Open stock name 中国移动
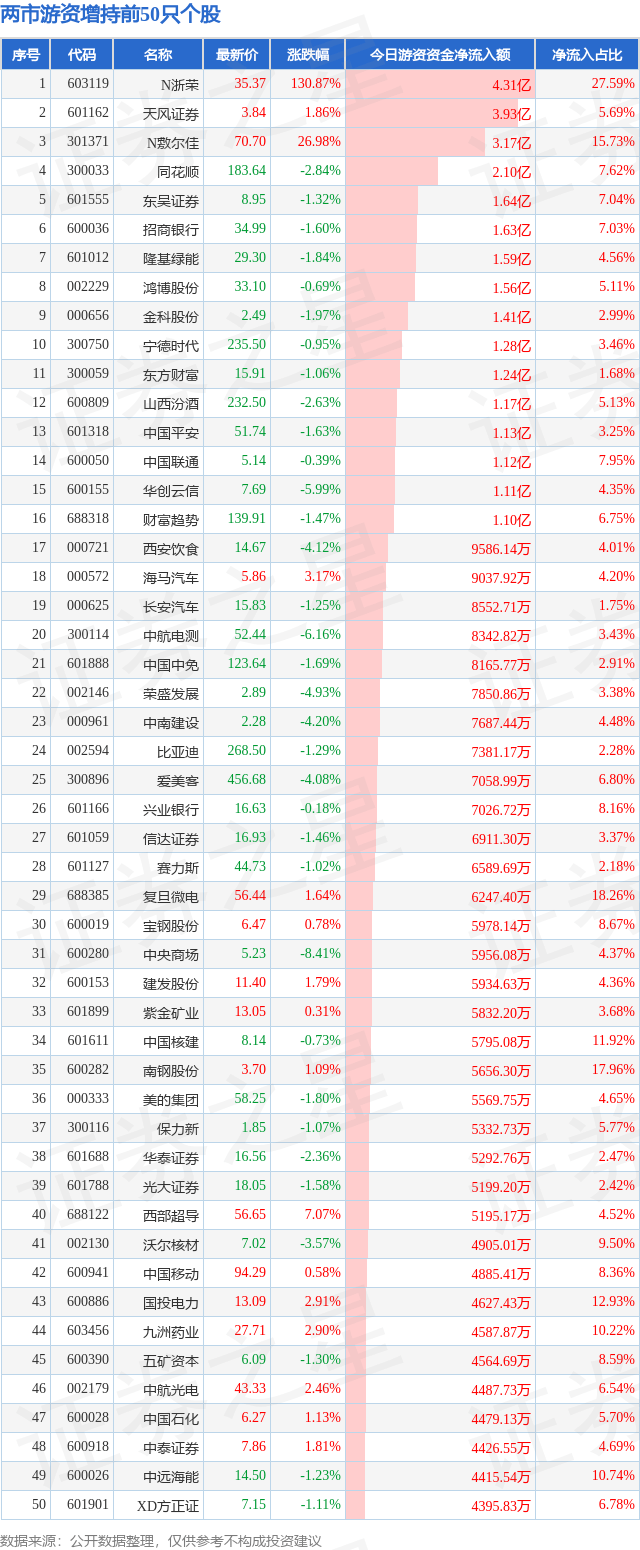This screenshot has height=1550, width=640. pos(170,1273)
